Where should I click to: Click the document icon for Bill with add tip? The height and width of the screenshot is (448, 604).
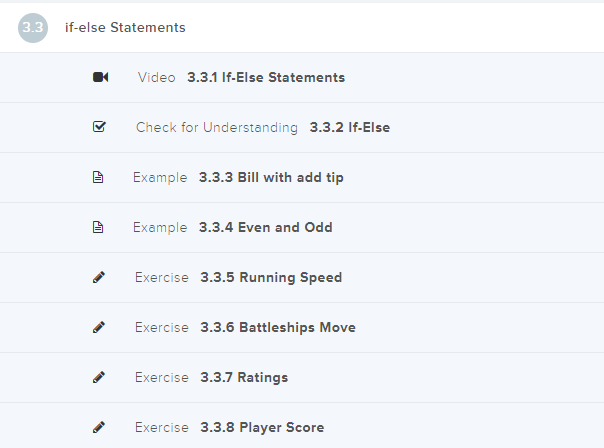98,178
